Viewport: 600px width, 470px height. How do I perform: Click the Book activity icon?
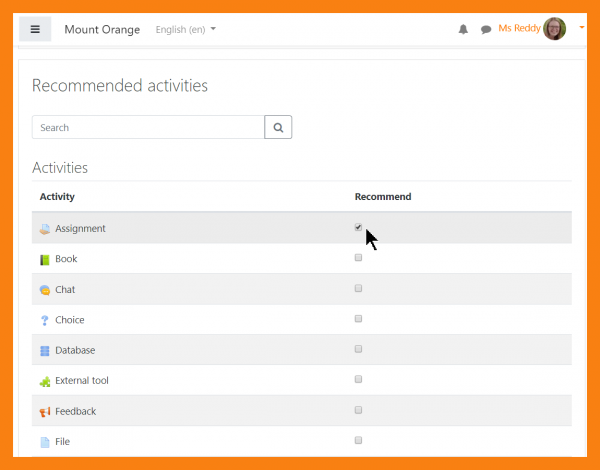coord(44,260)
